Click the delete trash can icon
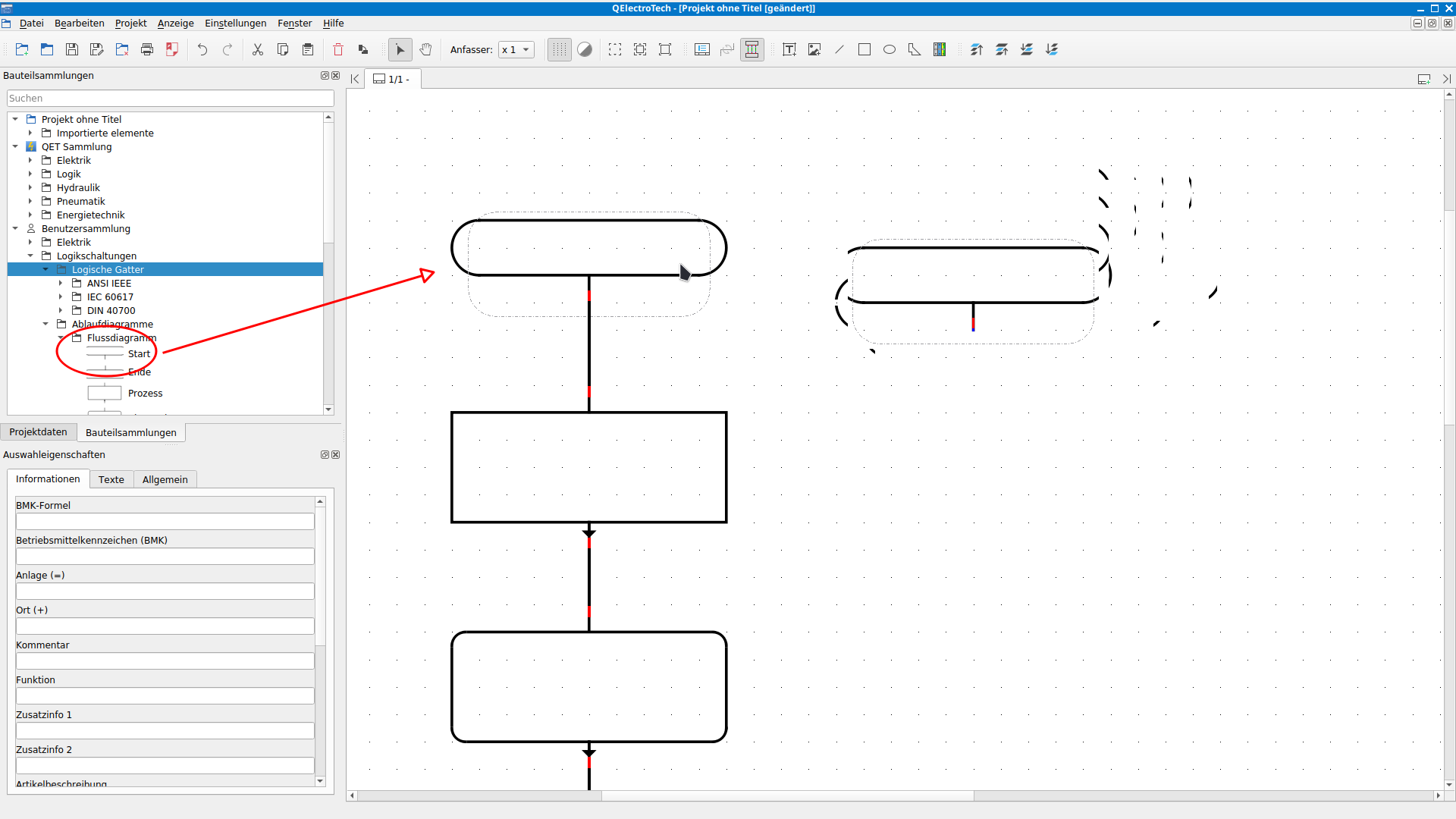Viewport: 1456px width, 819px height. pyautogui.click(x=338, y=49)
